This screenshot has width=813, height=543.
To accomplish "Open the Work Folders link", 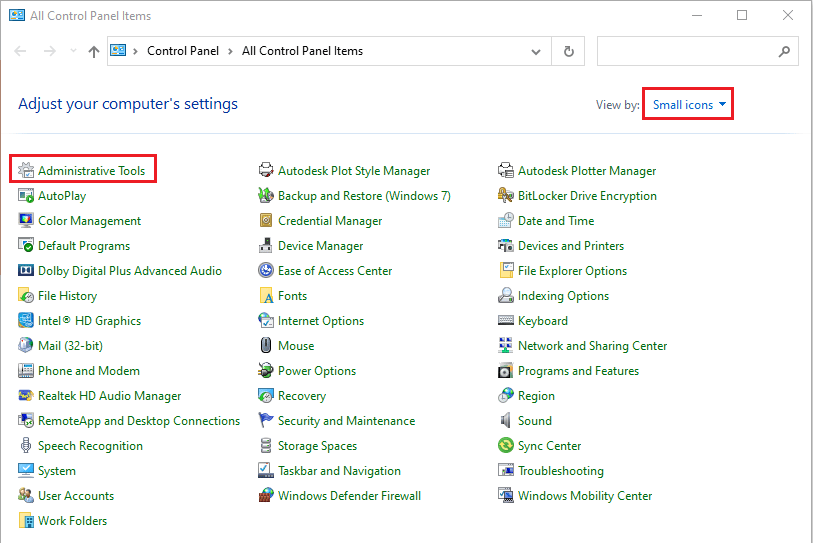I will pos(73,521).
